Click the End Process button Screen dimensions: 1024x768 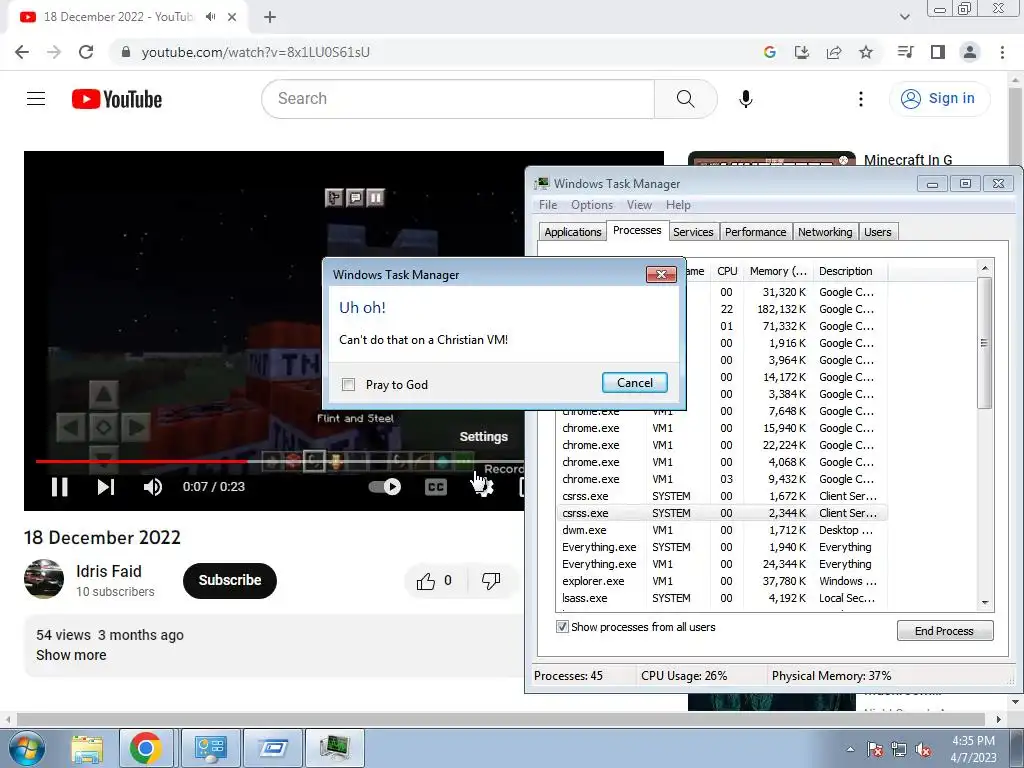[x=945, y=631]
